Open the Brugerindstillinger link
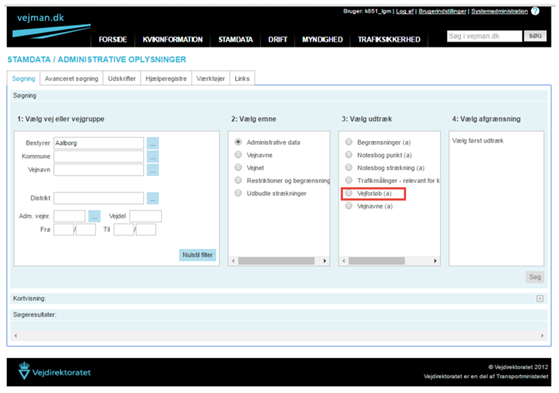 [x=442, y=11]
